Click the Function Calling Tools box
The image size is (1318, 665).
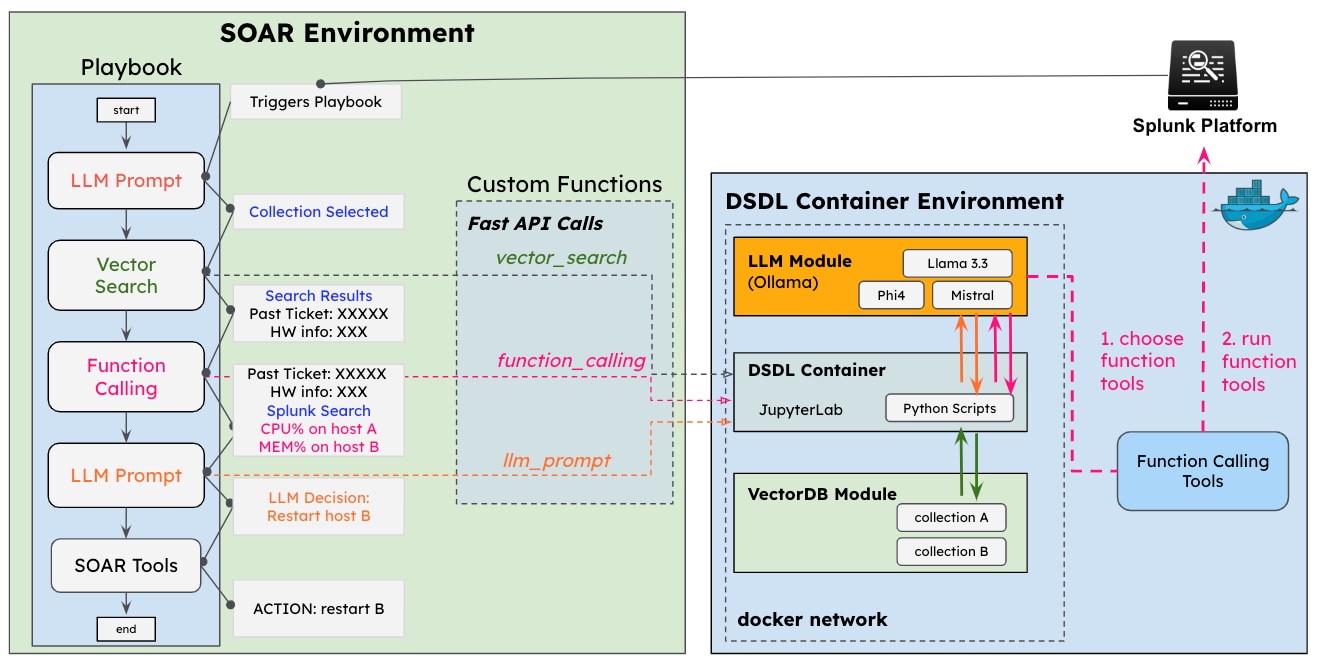1202,471
